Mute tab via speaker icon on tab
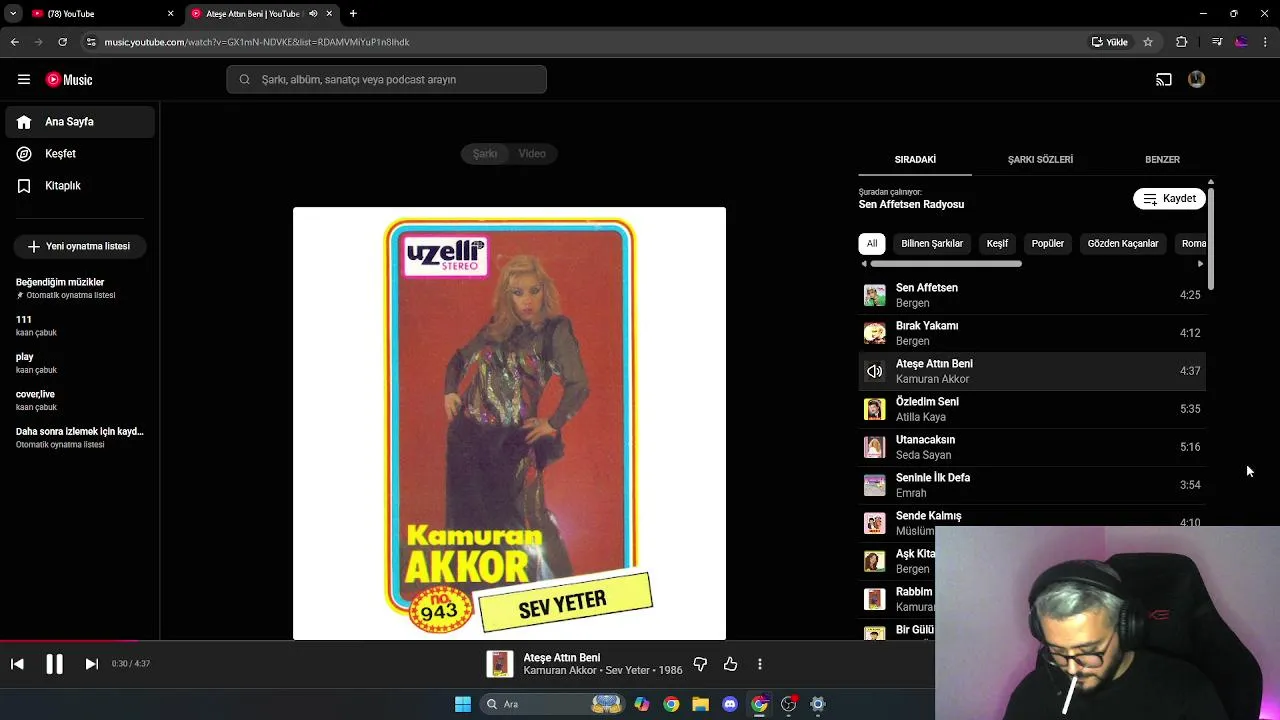Image resolution: width=1280 pixels, height=720 pixels. (x=313, y=14)
